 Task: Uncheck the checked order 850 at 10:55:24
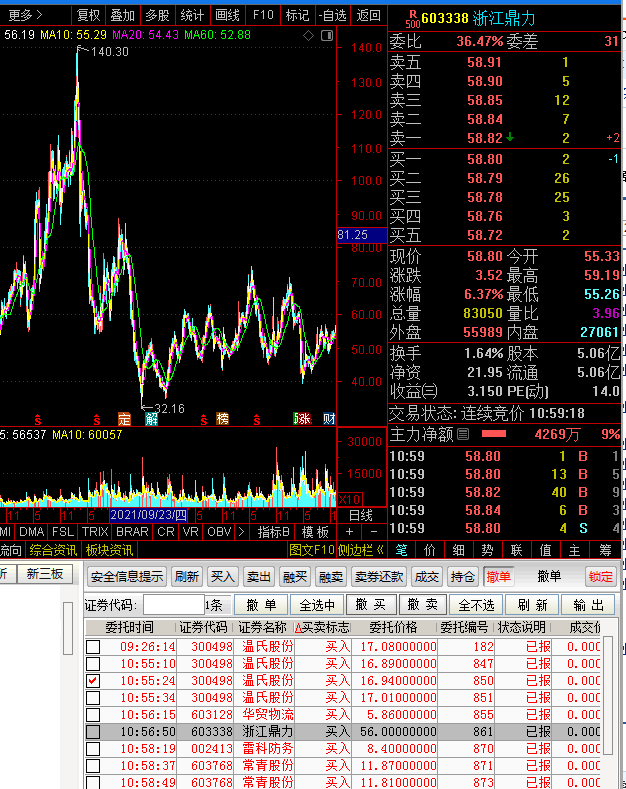(93, 681)
